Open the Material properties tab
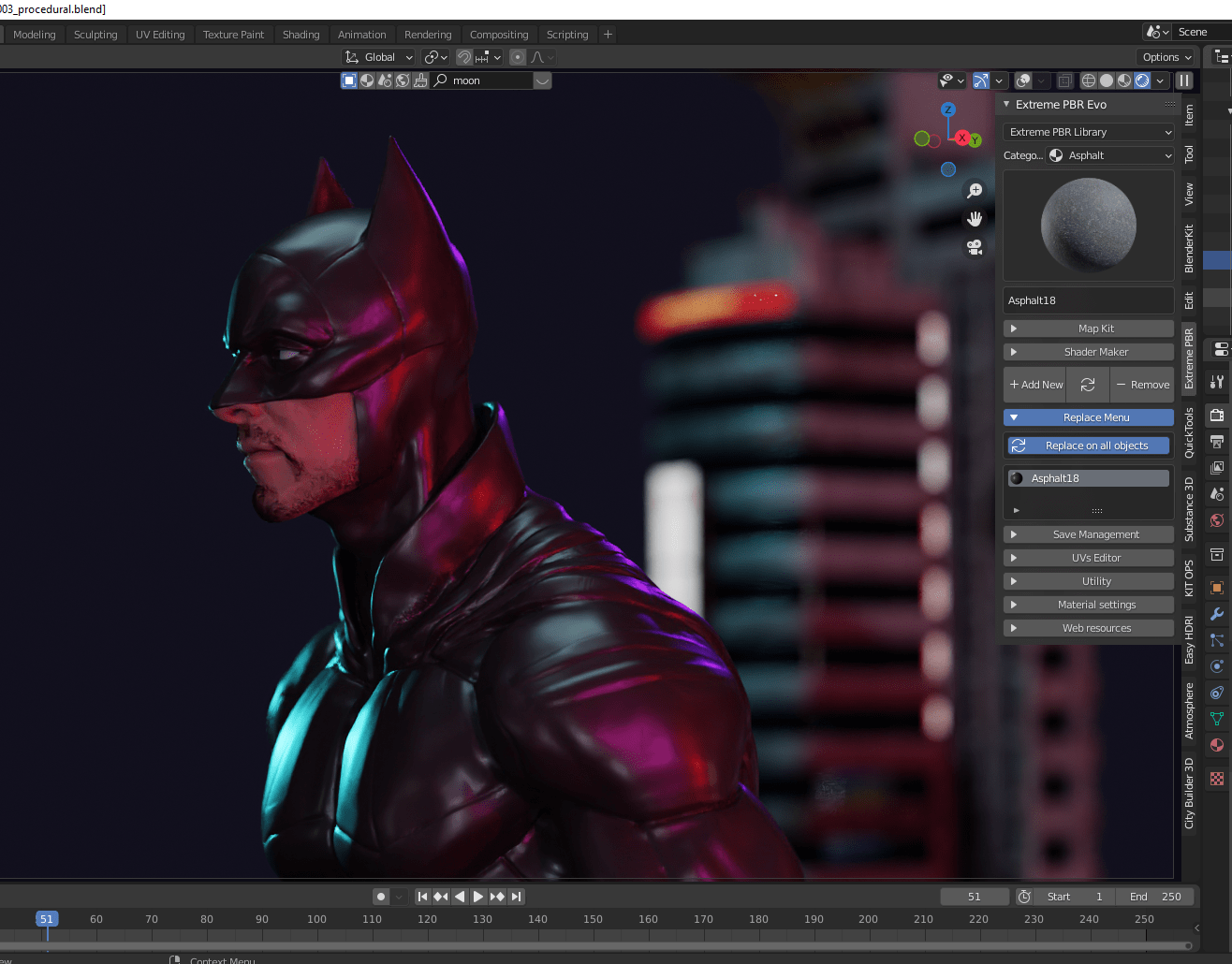The image size is (1232, 964). tap(1217, 745)
